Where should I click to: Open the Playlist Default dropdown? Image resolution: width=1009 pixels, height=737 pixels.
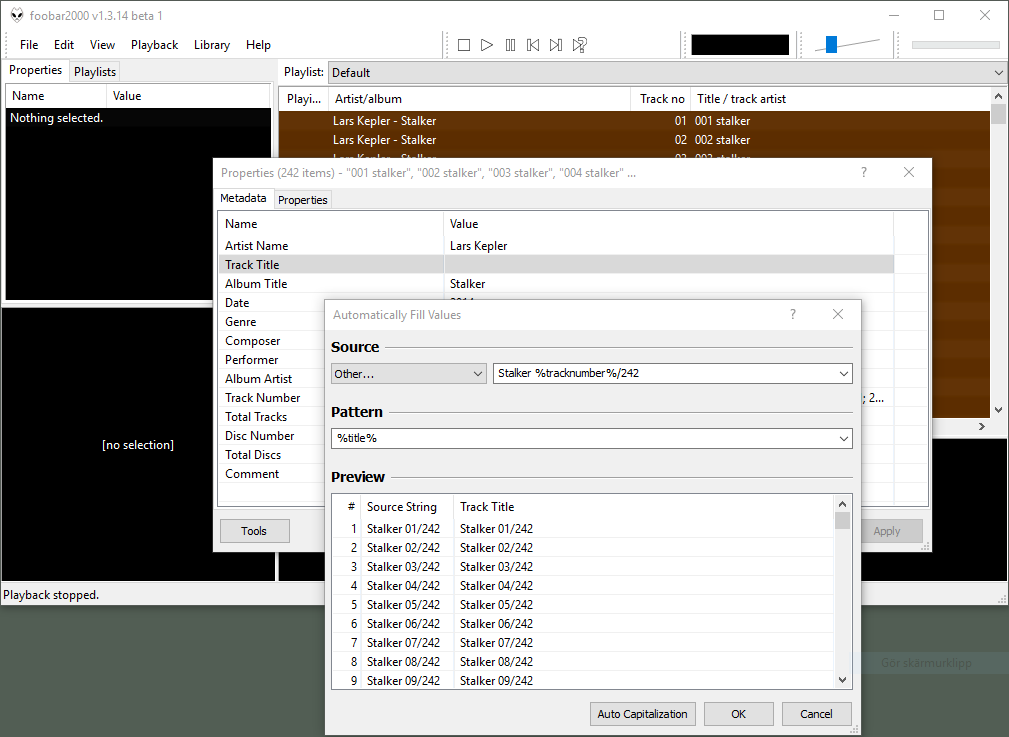click(x=998, y=73)
